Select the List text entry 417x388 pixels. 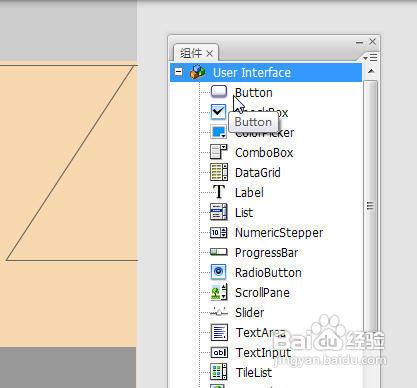[x=244, y=212]
